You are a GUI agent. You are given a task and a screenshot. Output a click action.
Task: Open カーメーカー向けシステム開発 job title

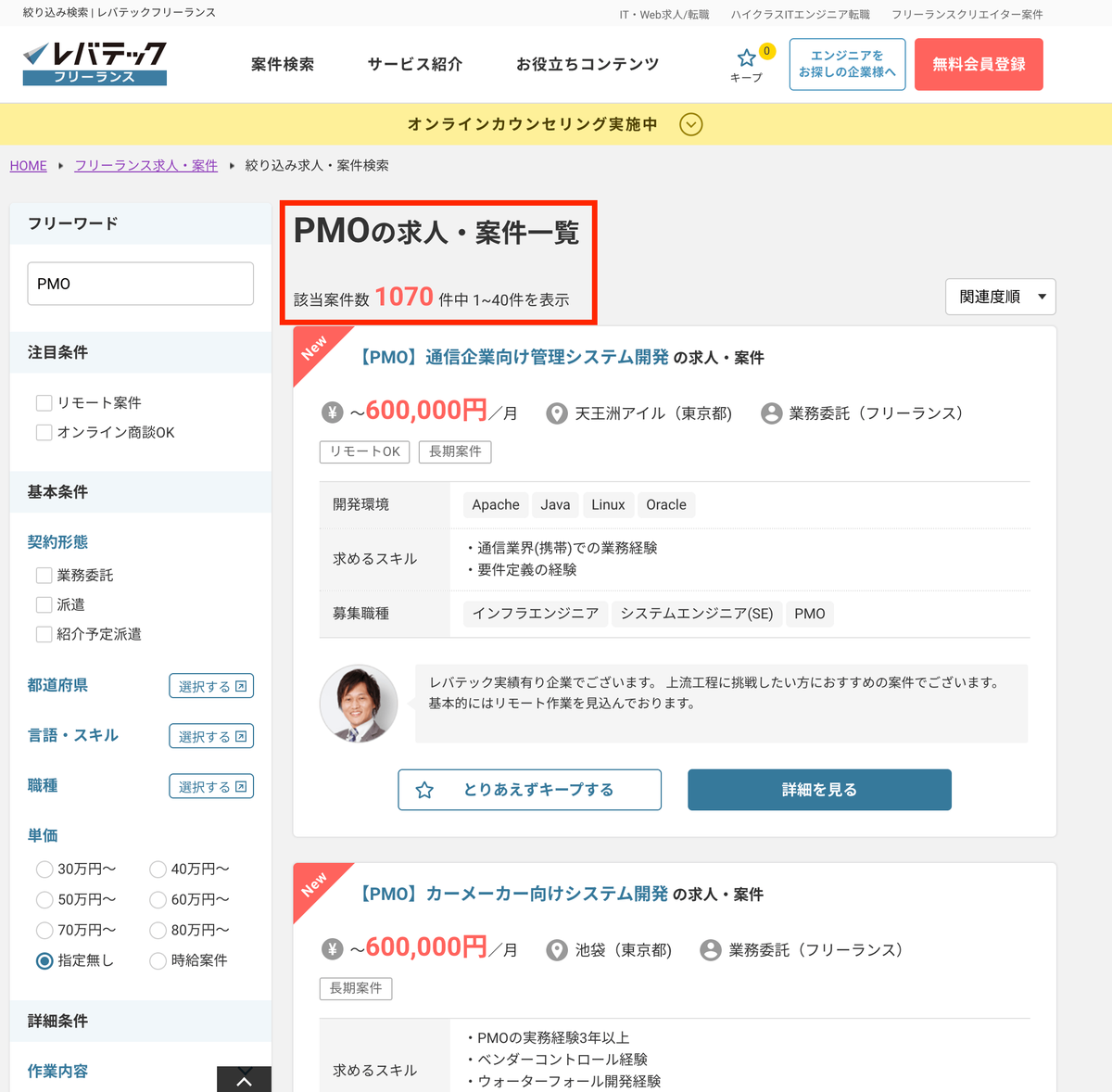513,894
